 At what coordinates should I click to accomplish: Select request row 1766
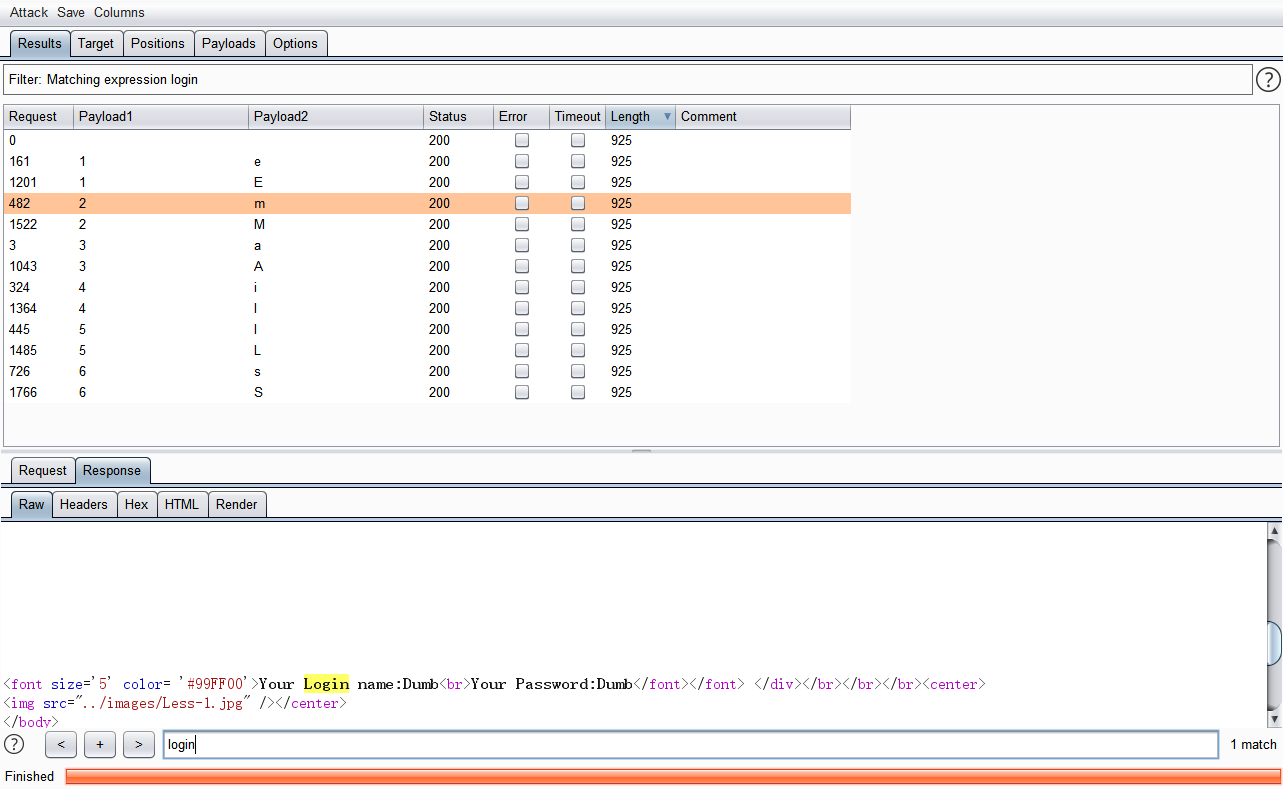coord(427,393)
